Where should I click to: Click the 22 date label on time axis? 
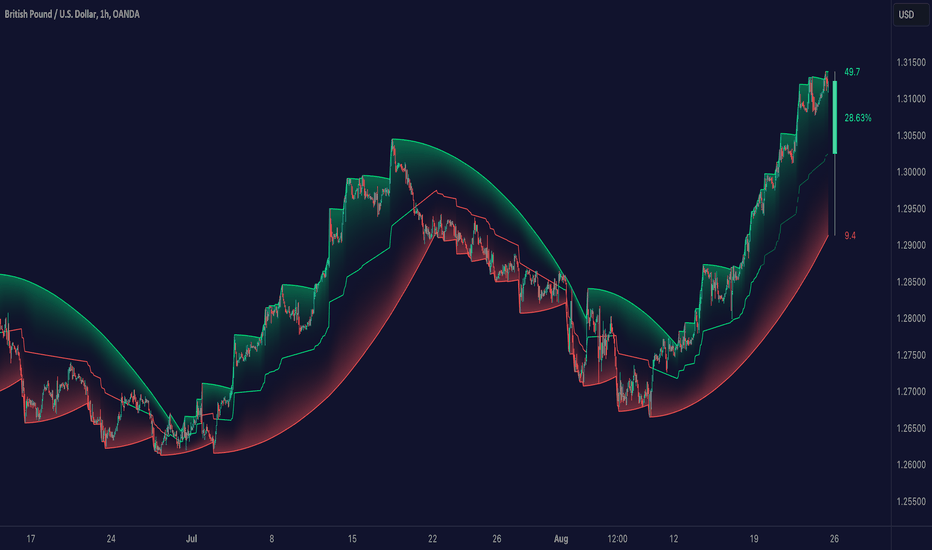(432, 539)
